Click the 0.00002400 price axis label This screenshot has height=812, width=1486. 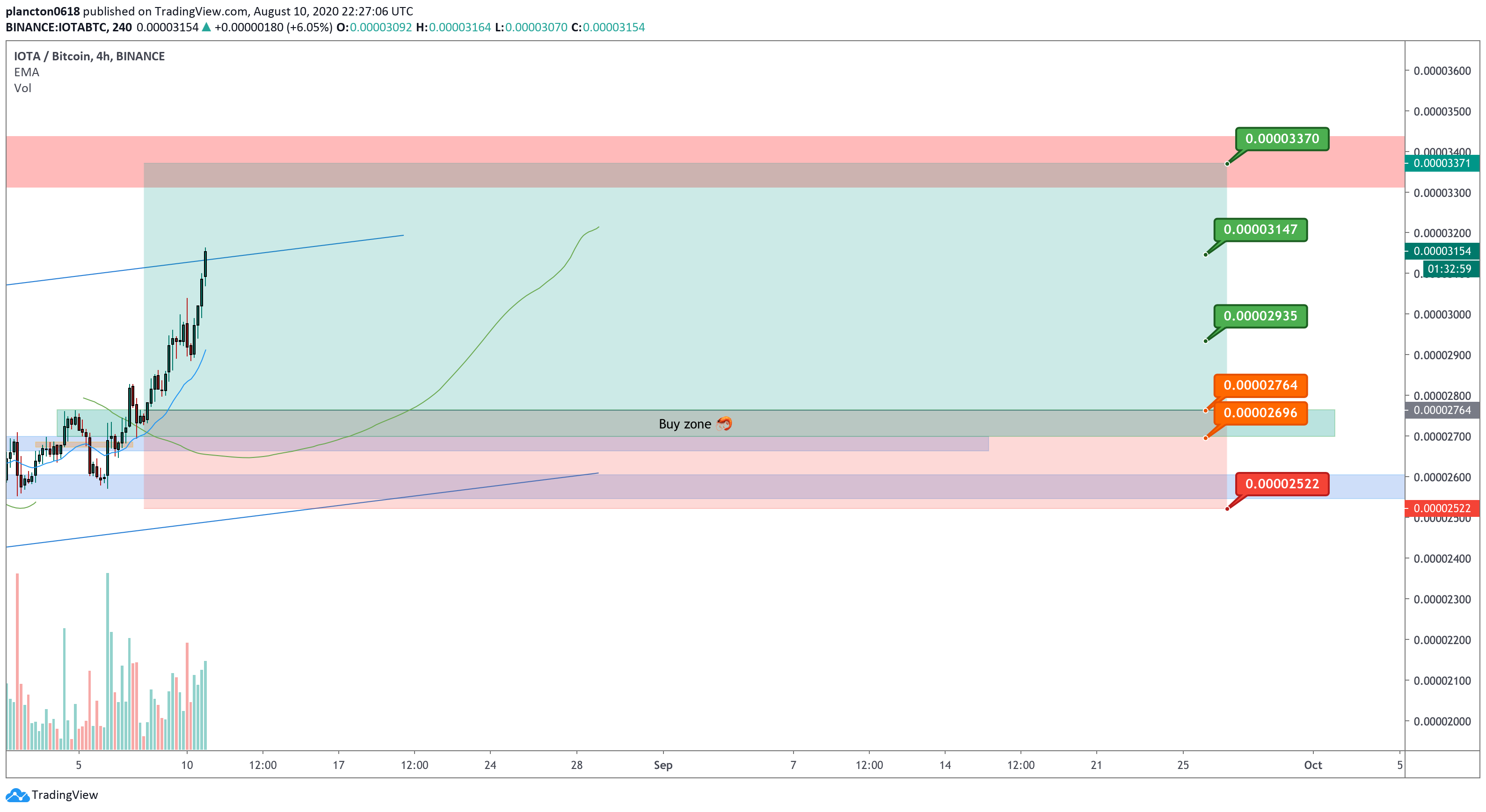tap(1442, 559)
